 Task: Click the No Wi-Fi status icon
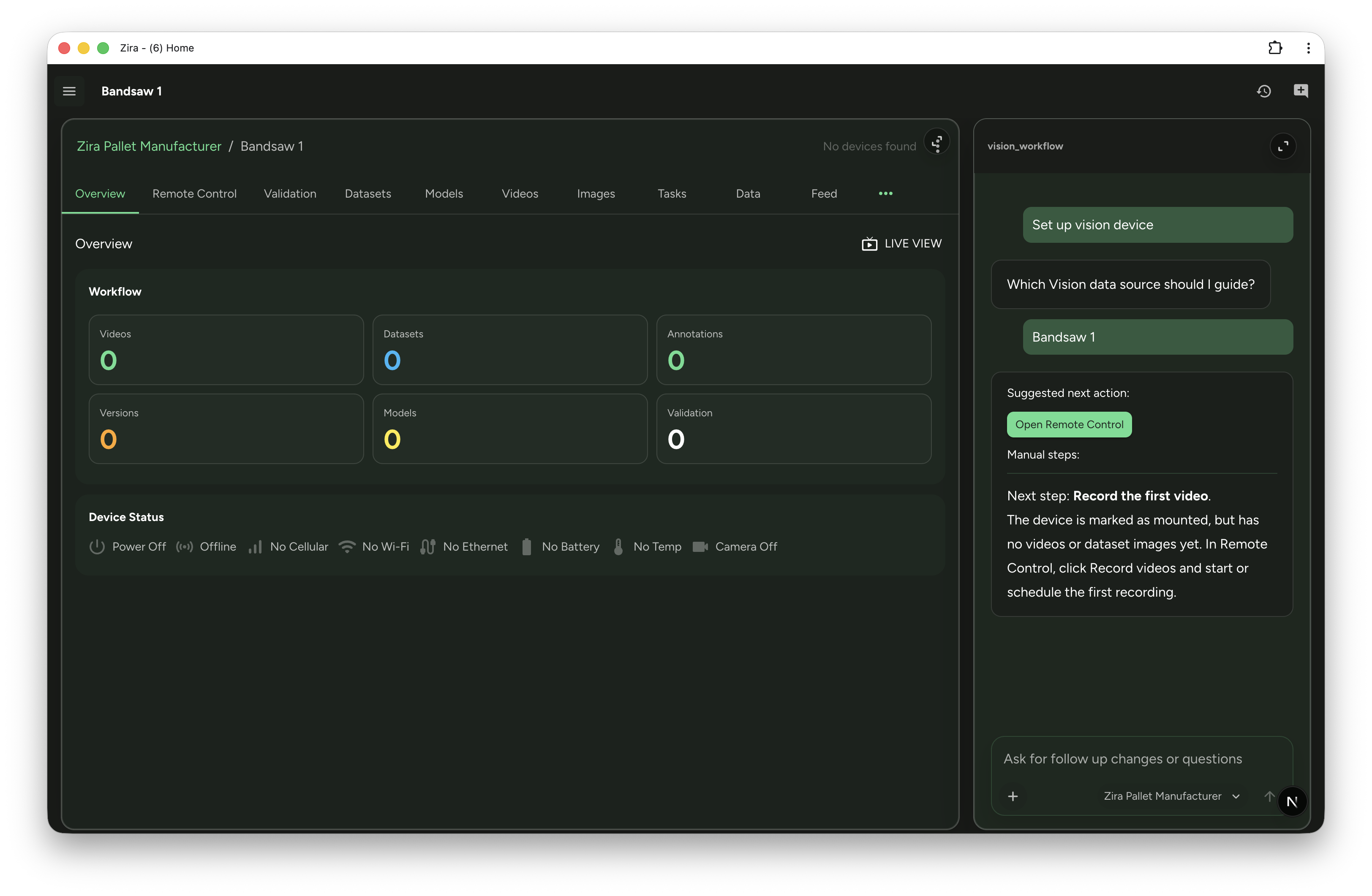pyautogui.click(x=347, y=546)
